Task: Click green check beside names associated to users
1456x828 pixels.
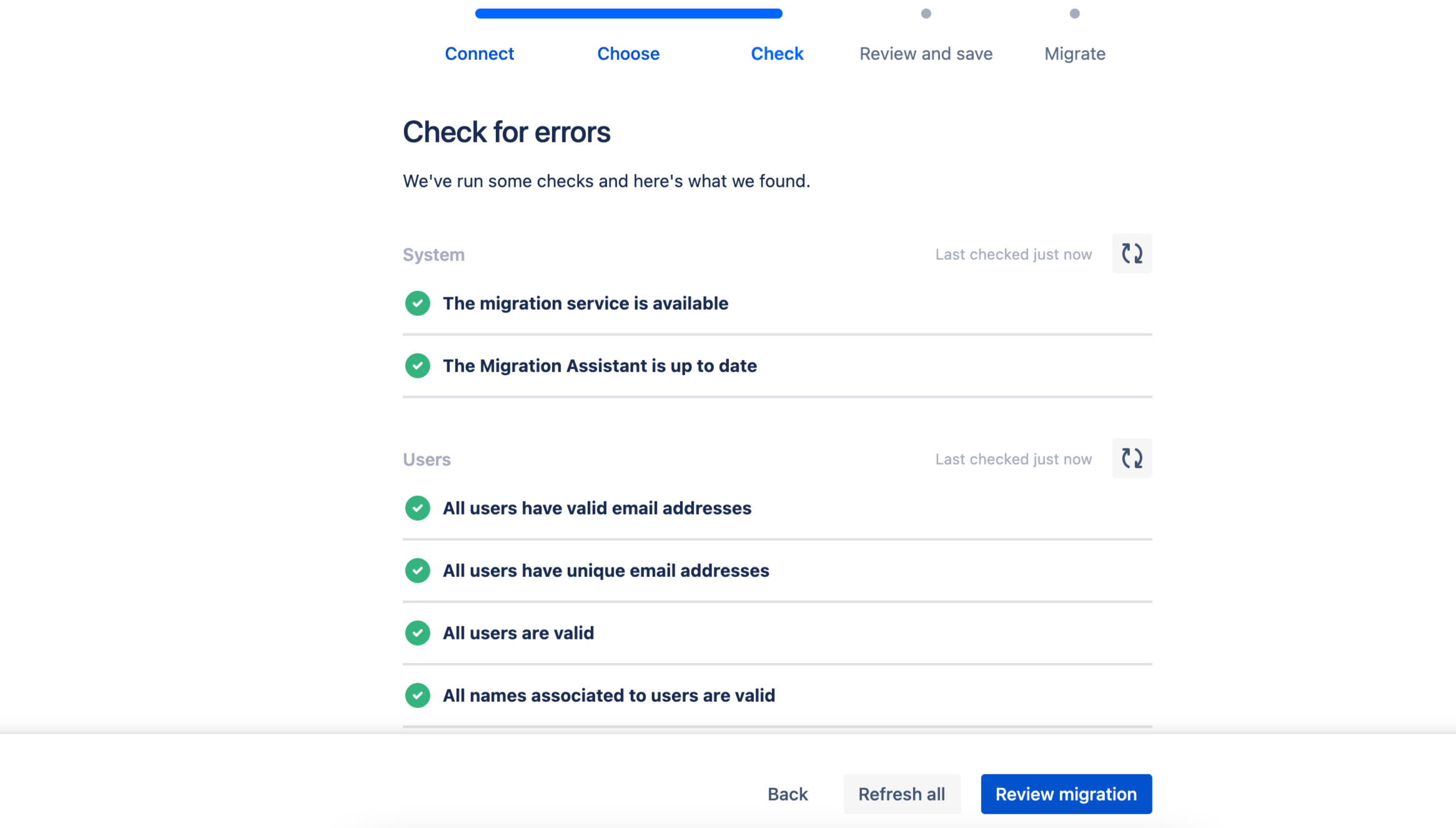Action: point(417,696)
